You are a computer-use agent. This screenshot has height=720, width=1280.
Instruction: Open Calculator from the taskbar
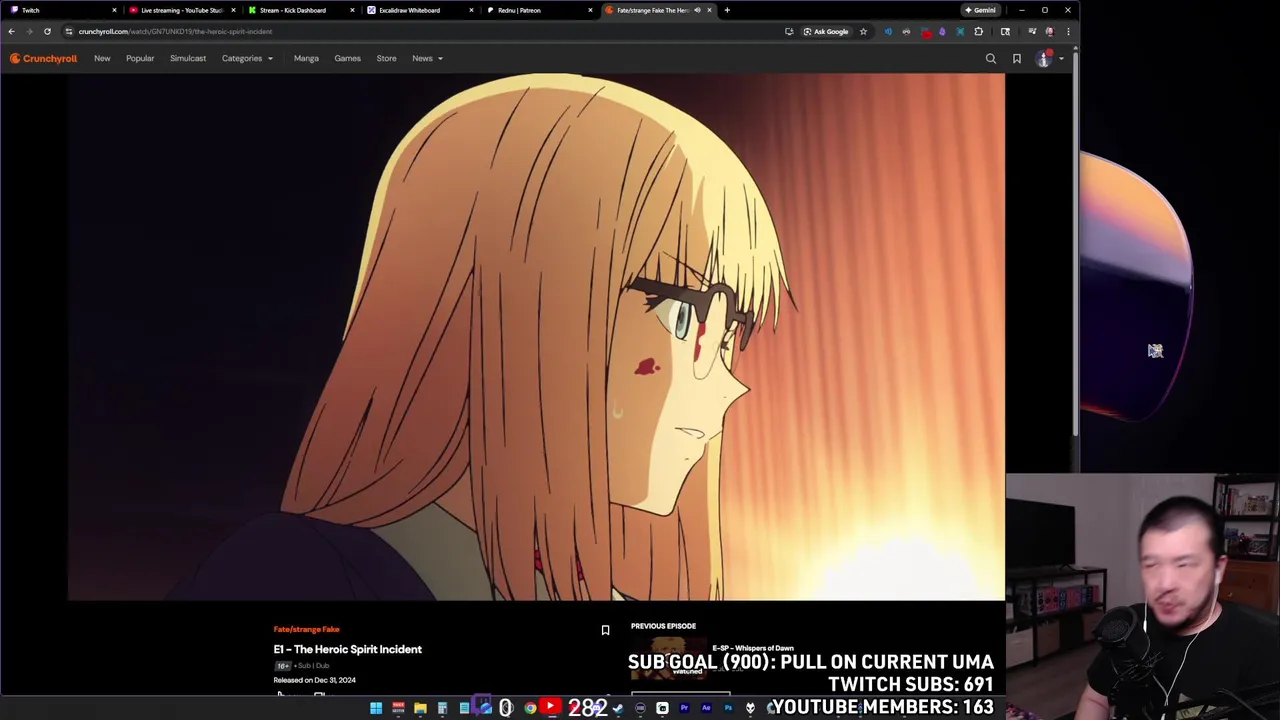pyautogui.click(x=442, y=708)
